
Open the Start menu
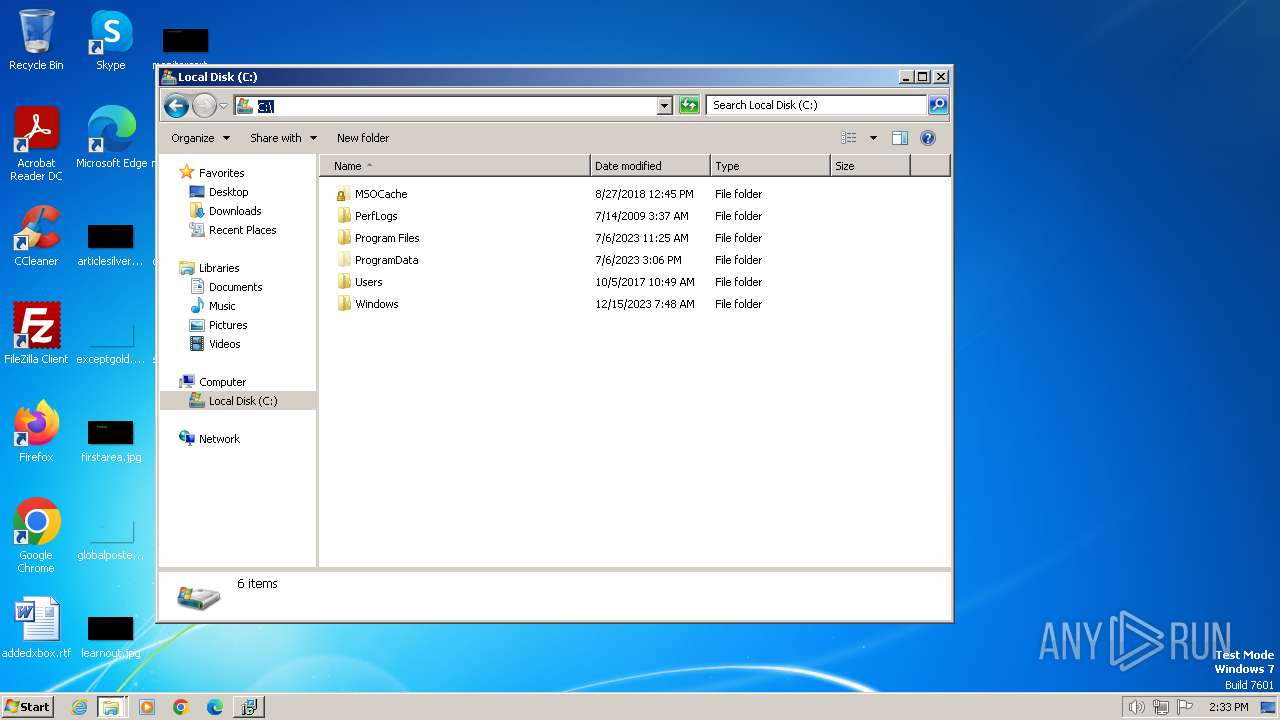pos(28,707)
